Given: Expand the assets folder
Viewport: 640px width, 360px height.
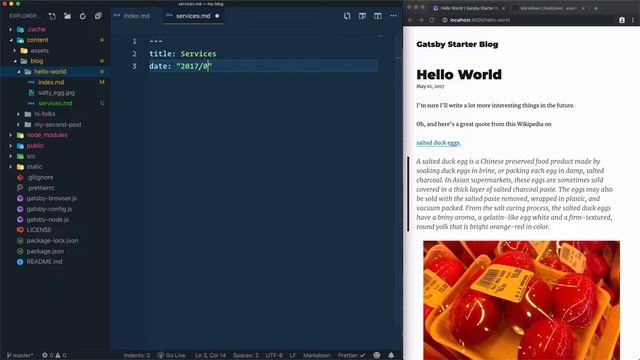Looking at the screenshot, I should point(15,51).
